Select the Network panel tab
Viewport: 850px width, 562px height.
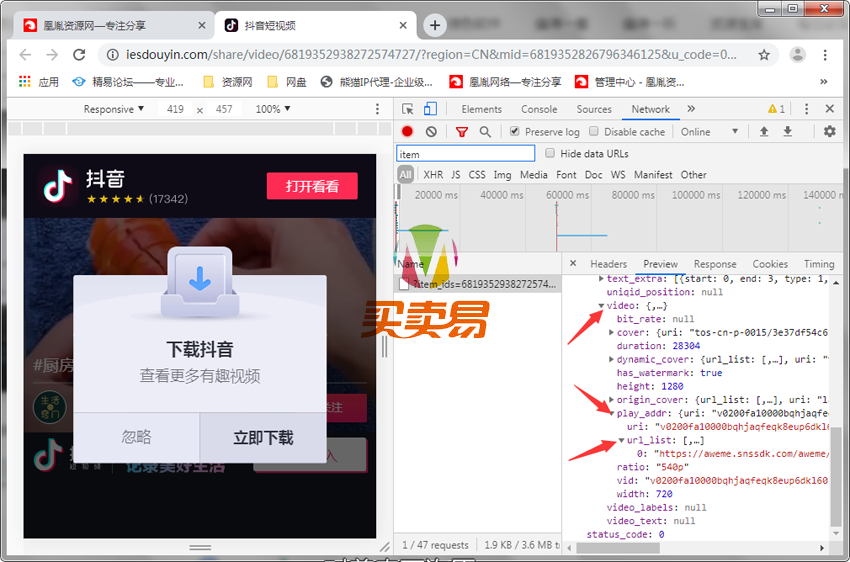pos(650,109)
